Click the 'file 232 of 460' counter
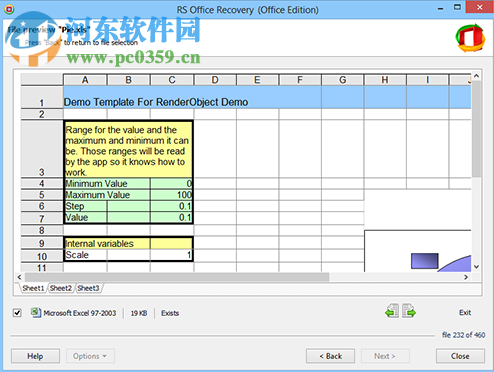 coord(463,335)
